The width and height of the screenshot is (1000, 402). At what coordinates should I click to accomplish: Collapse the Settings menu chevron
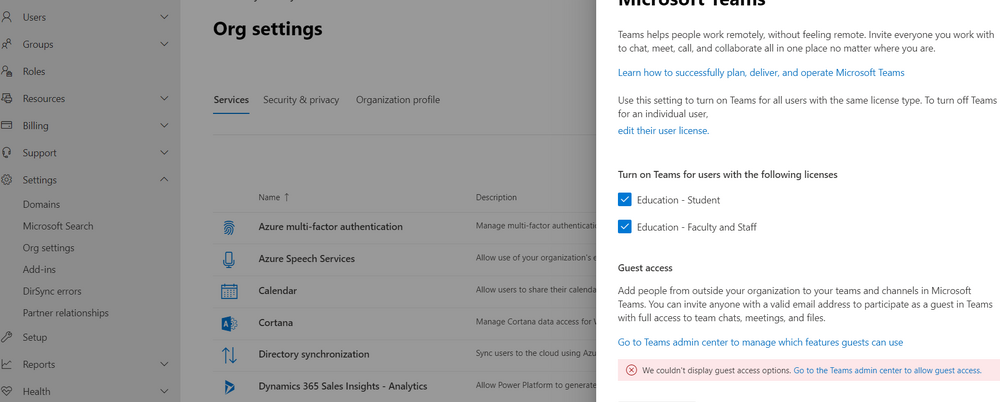pos(164,180)
